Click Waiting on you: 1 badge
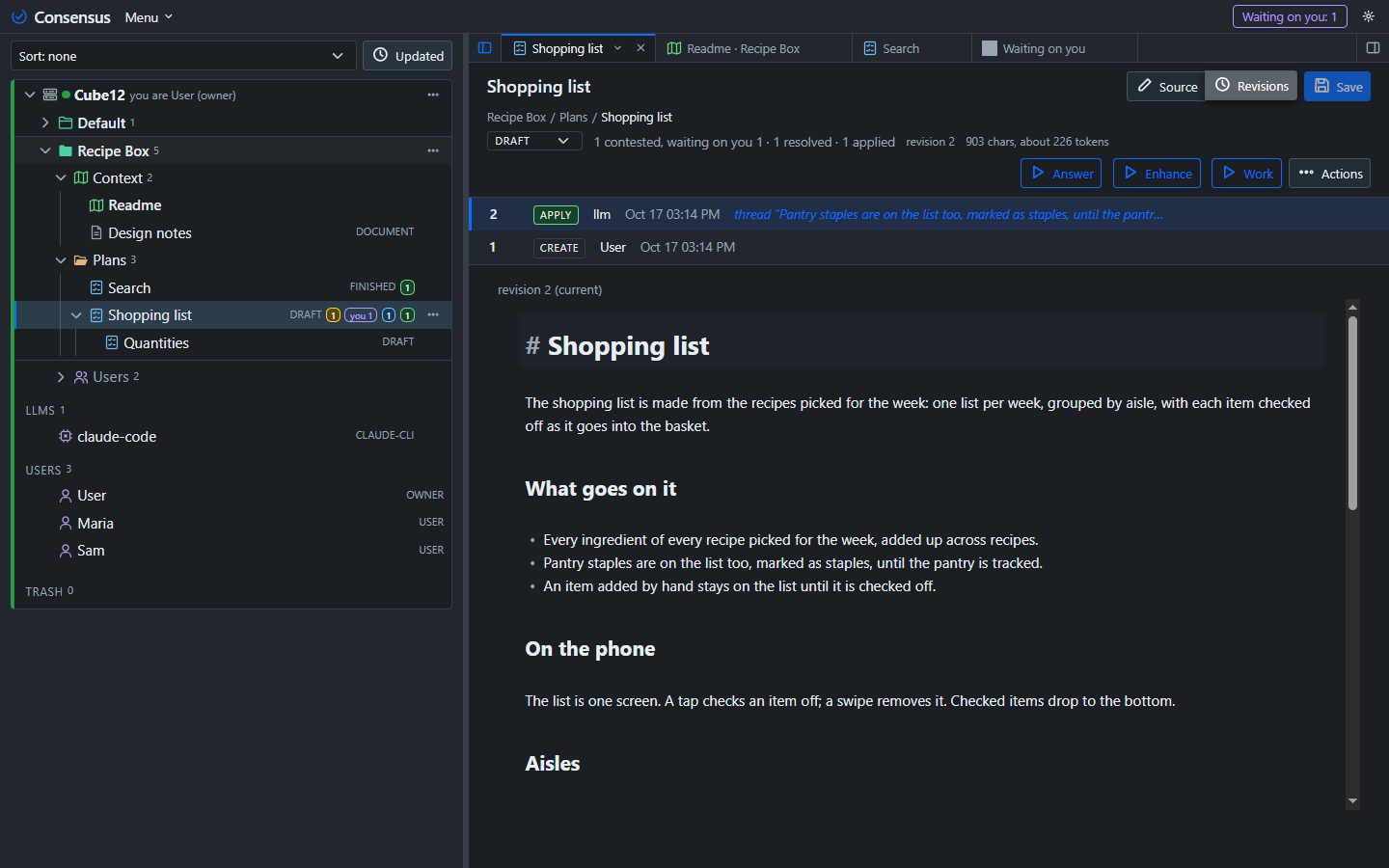This screenshot has width=1389, height=868. [1290, 16]
